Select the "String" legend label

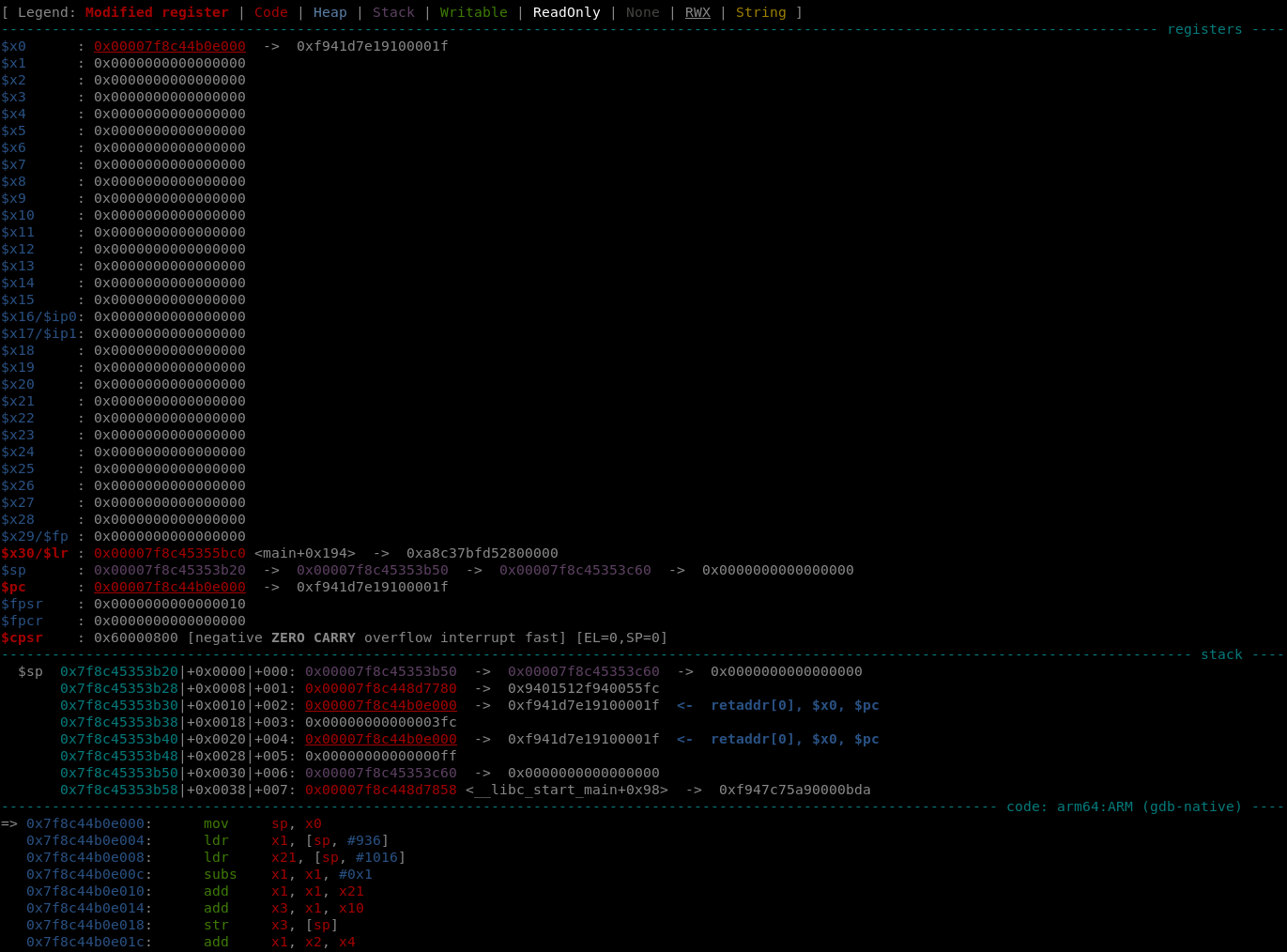pyautogui.click(x=760, y=12)
